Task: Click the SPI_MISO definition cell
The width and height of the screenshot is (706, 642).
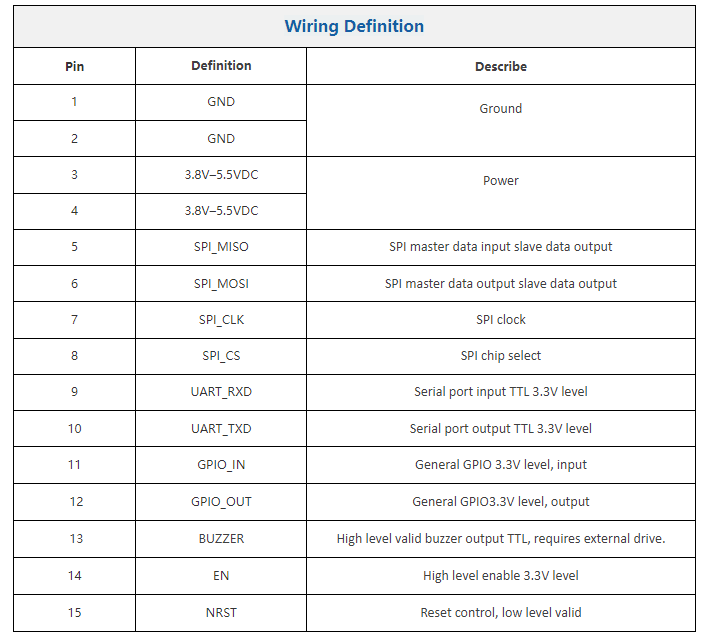Action: click(221, 247)
